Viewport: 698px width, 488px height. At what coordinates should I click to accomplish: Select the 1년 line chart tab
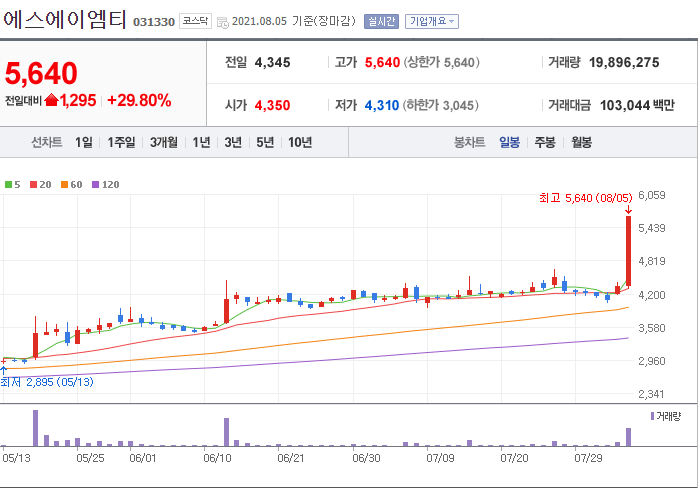pyautogui.click(x=201, y=142)
